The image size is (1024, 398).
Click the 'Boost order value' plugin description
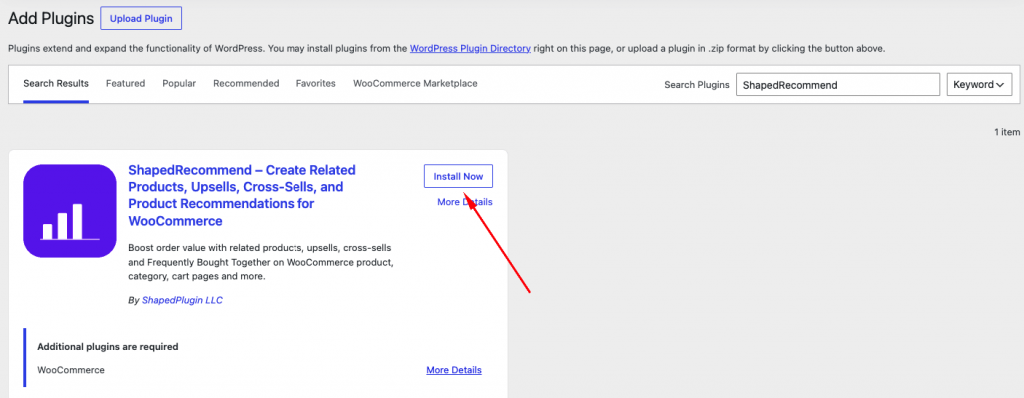click(x=261, y=263)
